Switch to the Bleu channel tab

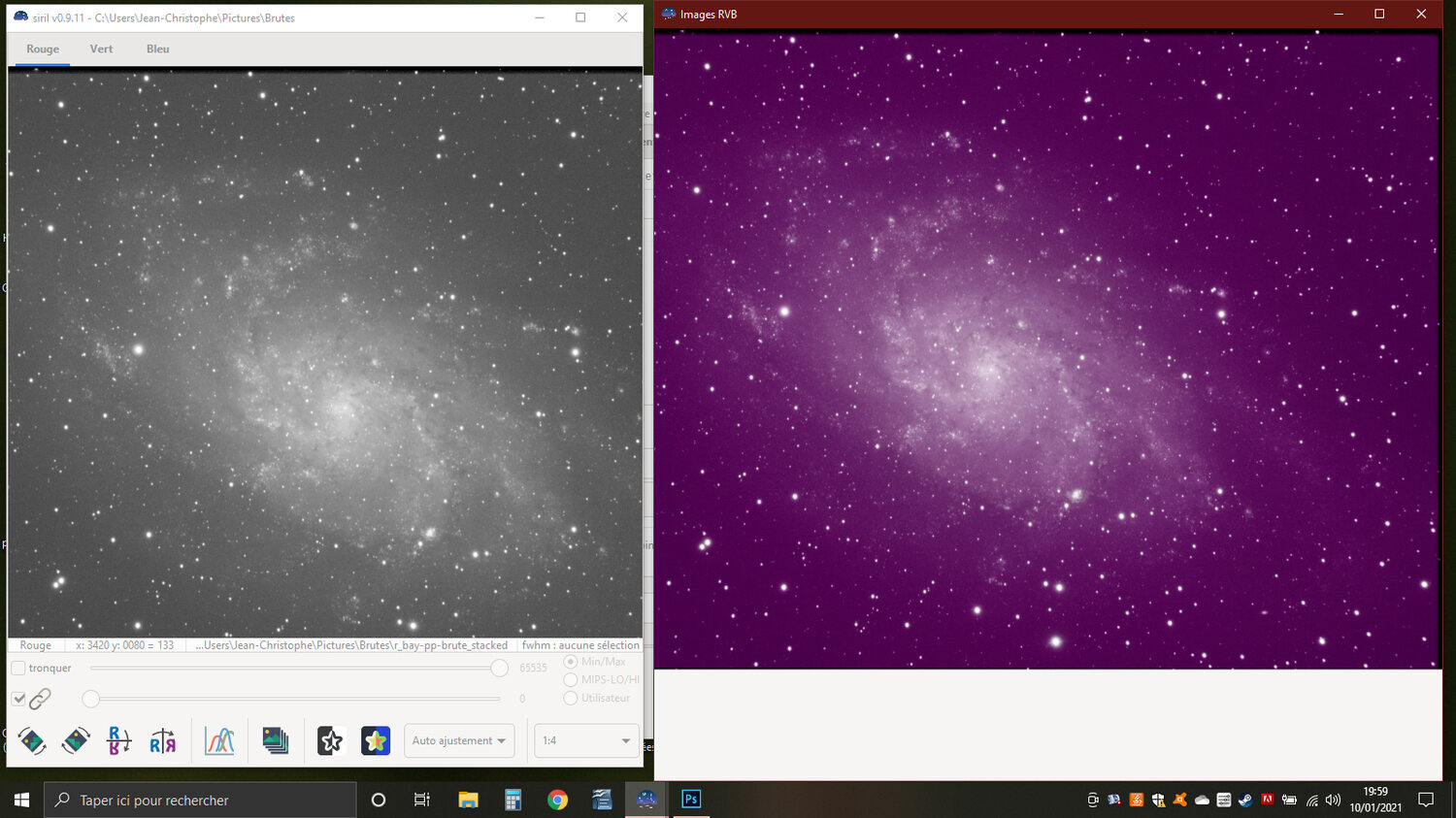pos(158,49)
